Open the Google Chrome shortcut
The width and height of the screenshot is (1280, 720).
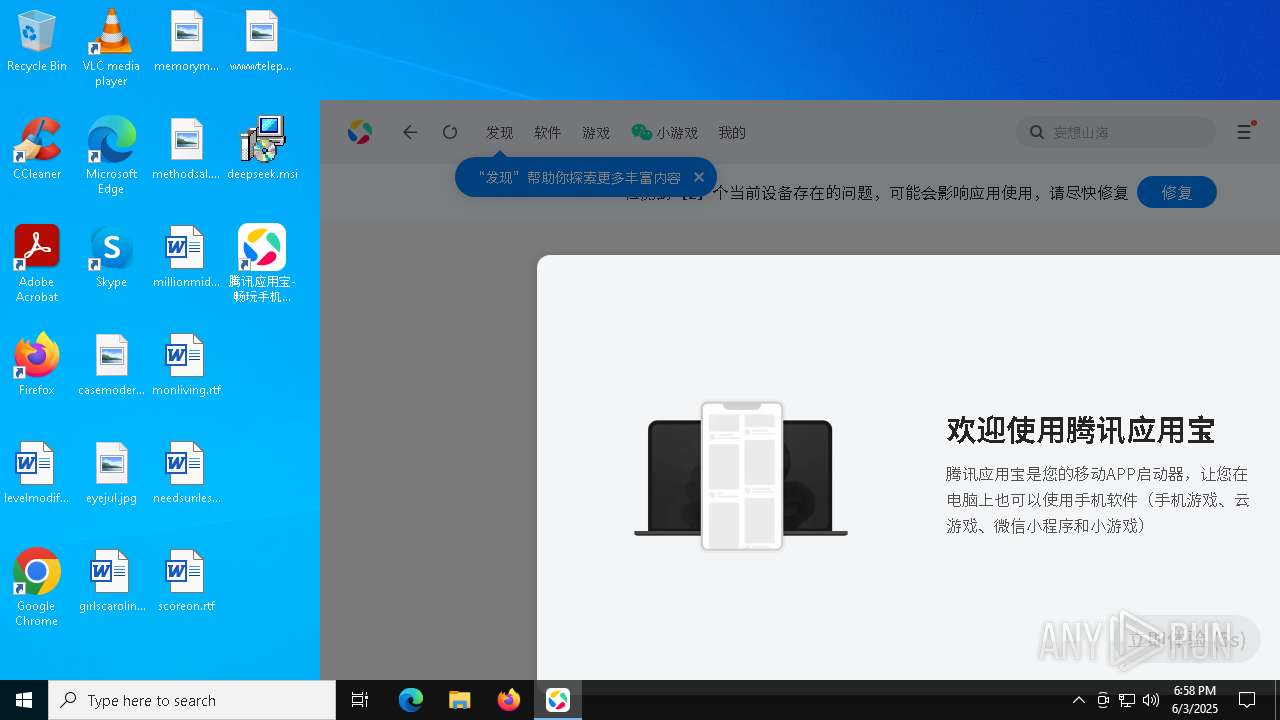(37, 587)
